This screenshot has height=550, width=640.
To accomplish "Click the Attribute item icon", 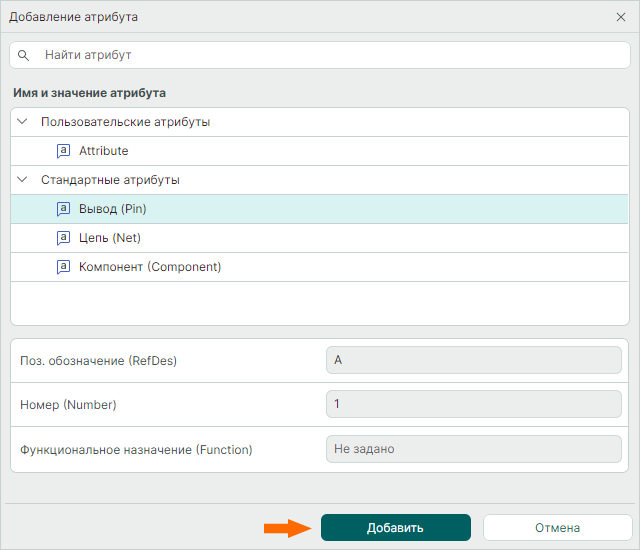I will (x=63, y=151).
